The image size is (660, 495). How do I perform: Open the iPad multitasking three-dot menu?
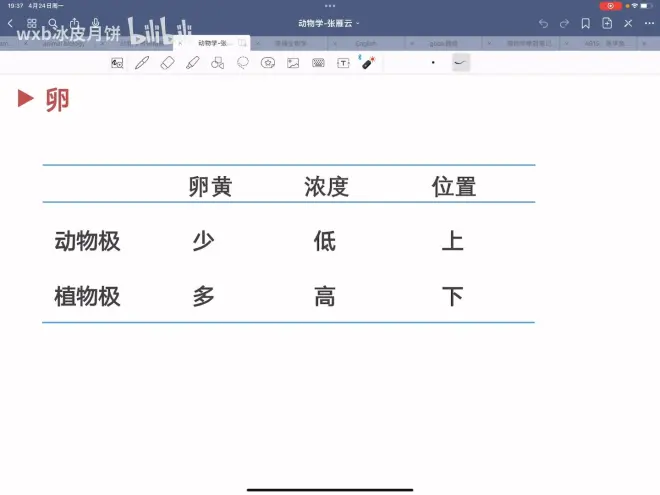[330, 6]
